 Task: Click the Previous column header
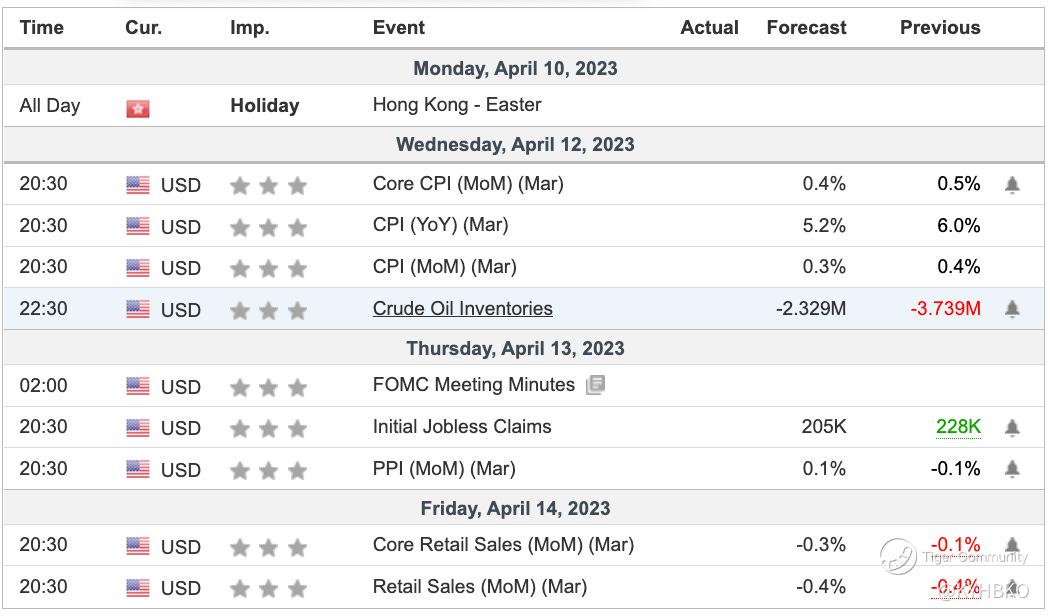[x=940, y=28]
